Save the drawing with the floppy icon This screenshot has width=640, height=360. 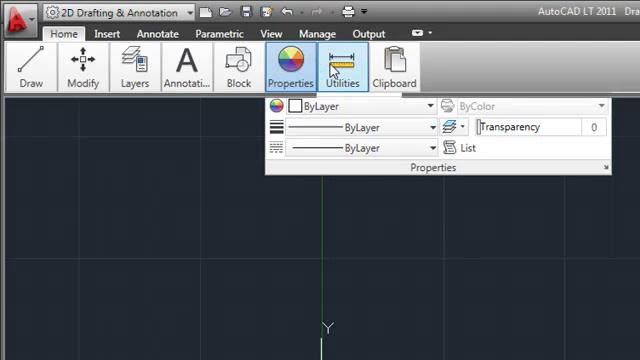pos(246,12)
